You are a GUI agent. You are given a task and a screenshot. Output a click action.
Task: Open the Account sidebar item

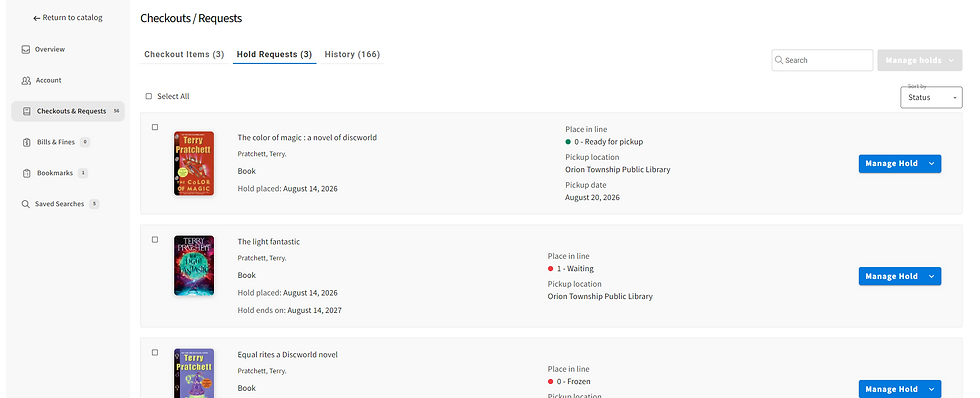[x=49, y=80]
